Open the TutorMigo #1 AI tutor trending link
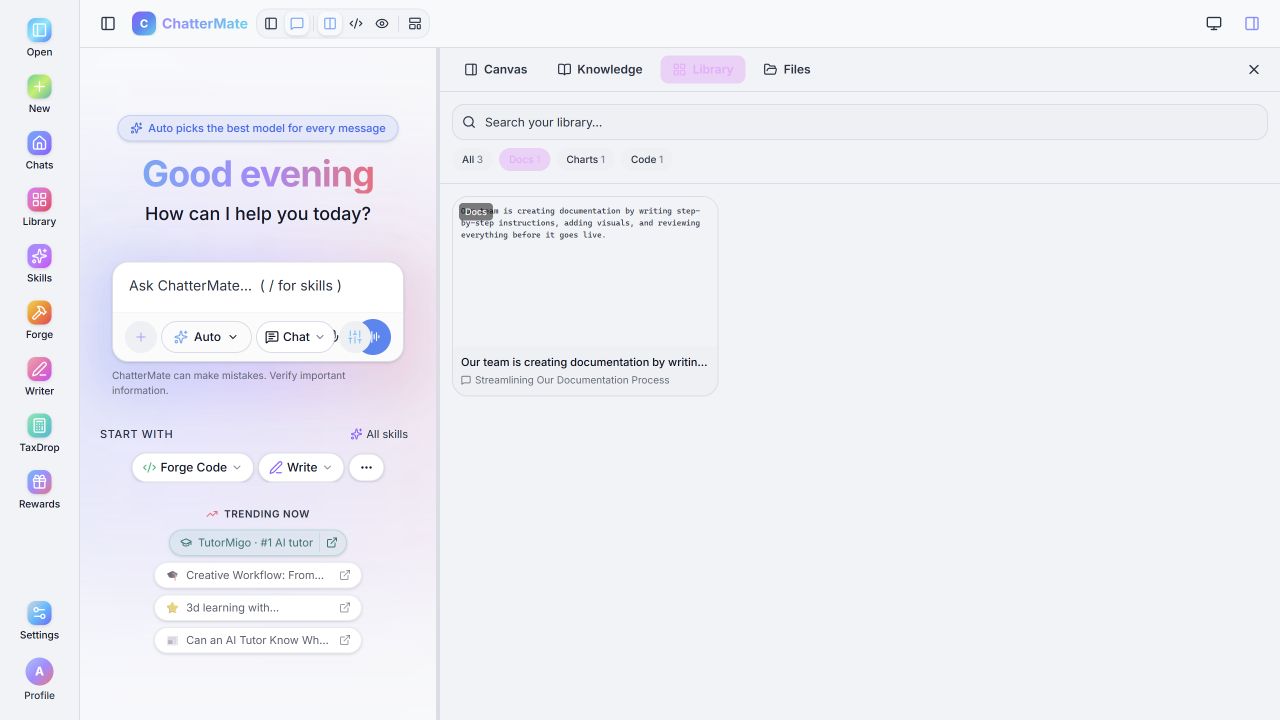 258,543
